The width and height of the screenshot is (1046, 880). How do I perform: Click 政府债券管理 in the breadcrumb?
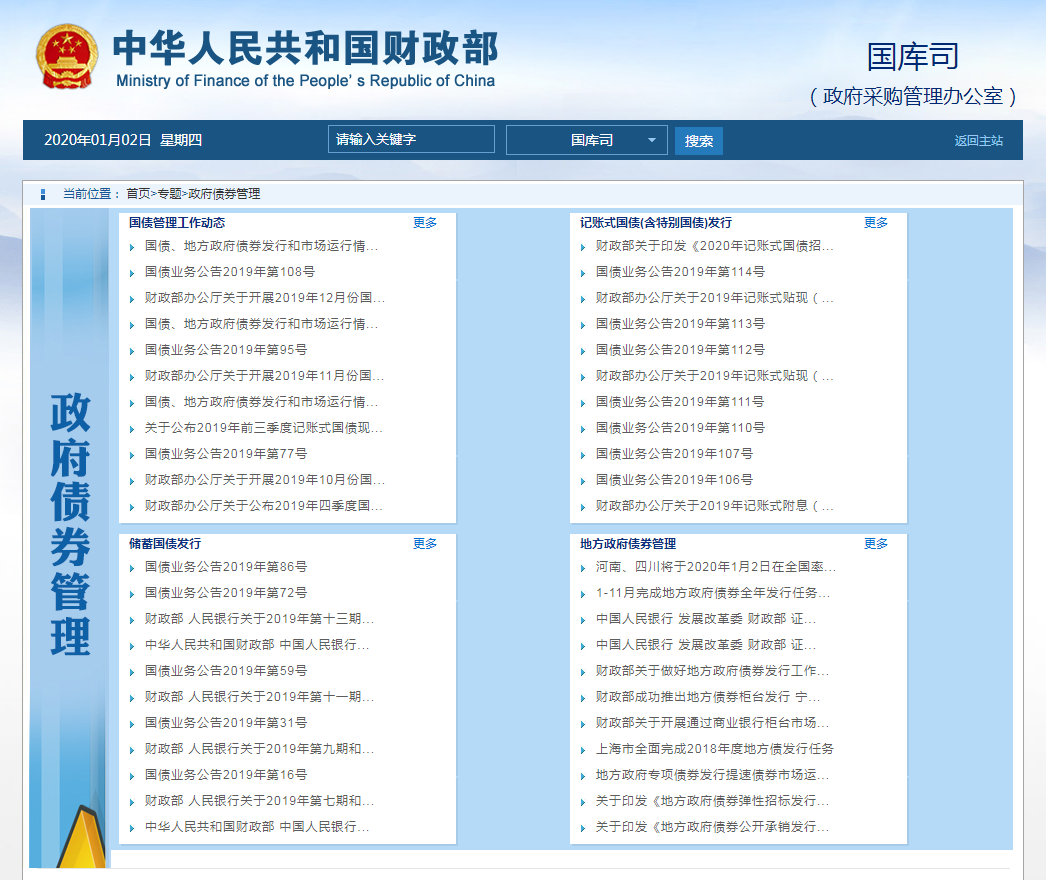pyautogui.click(x=224, y=193)
